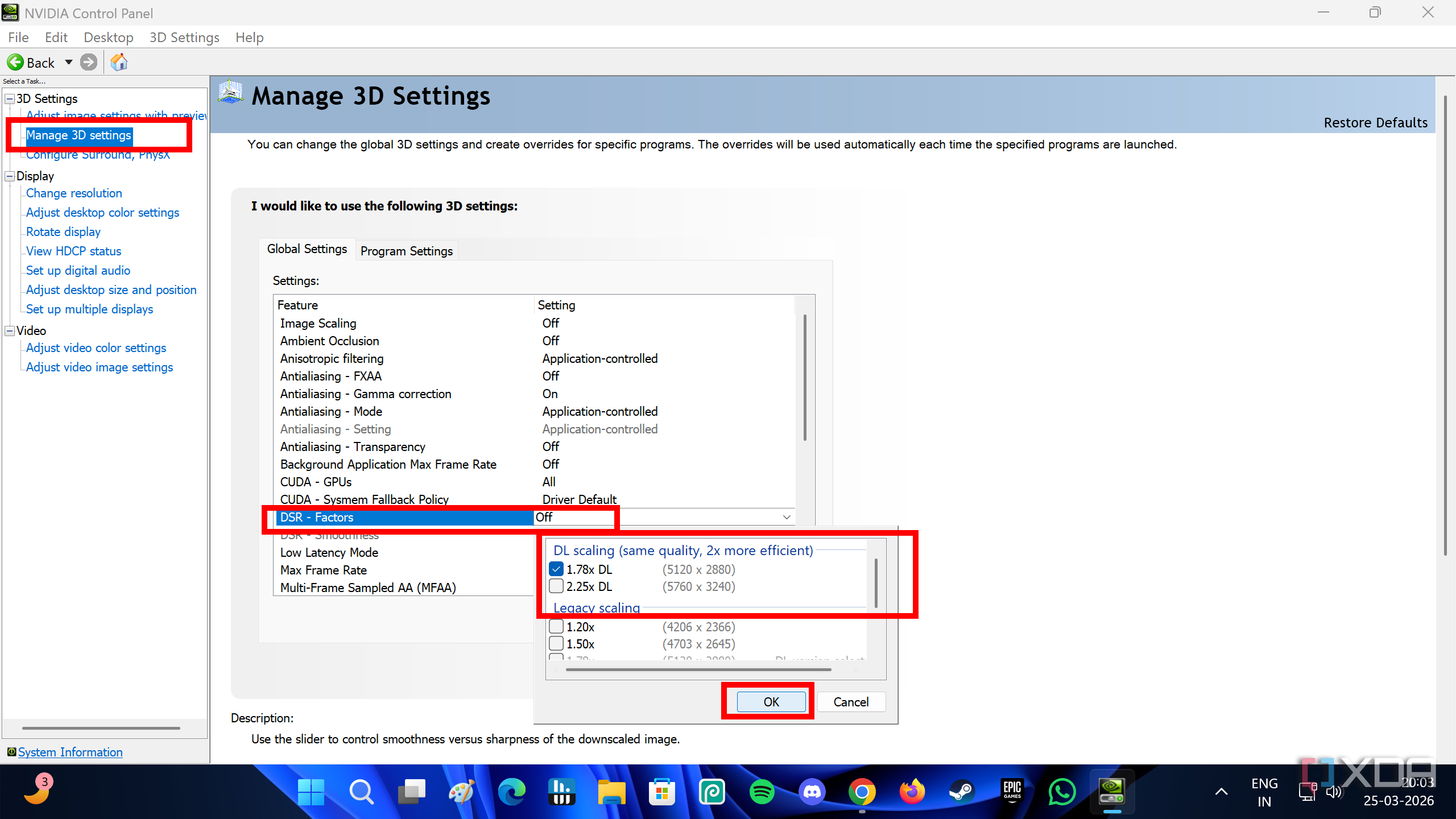This screenshot has height=819, width=1456.
Task: Click NVIDIA Control Panel taskbar icon
Action: pyautogui.click(x=1112, y=792)
